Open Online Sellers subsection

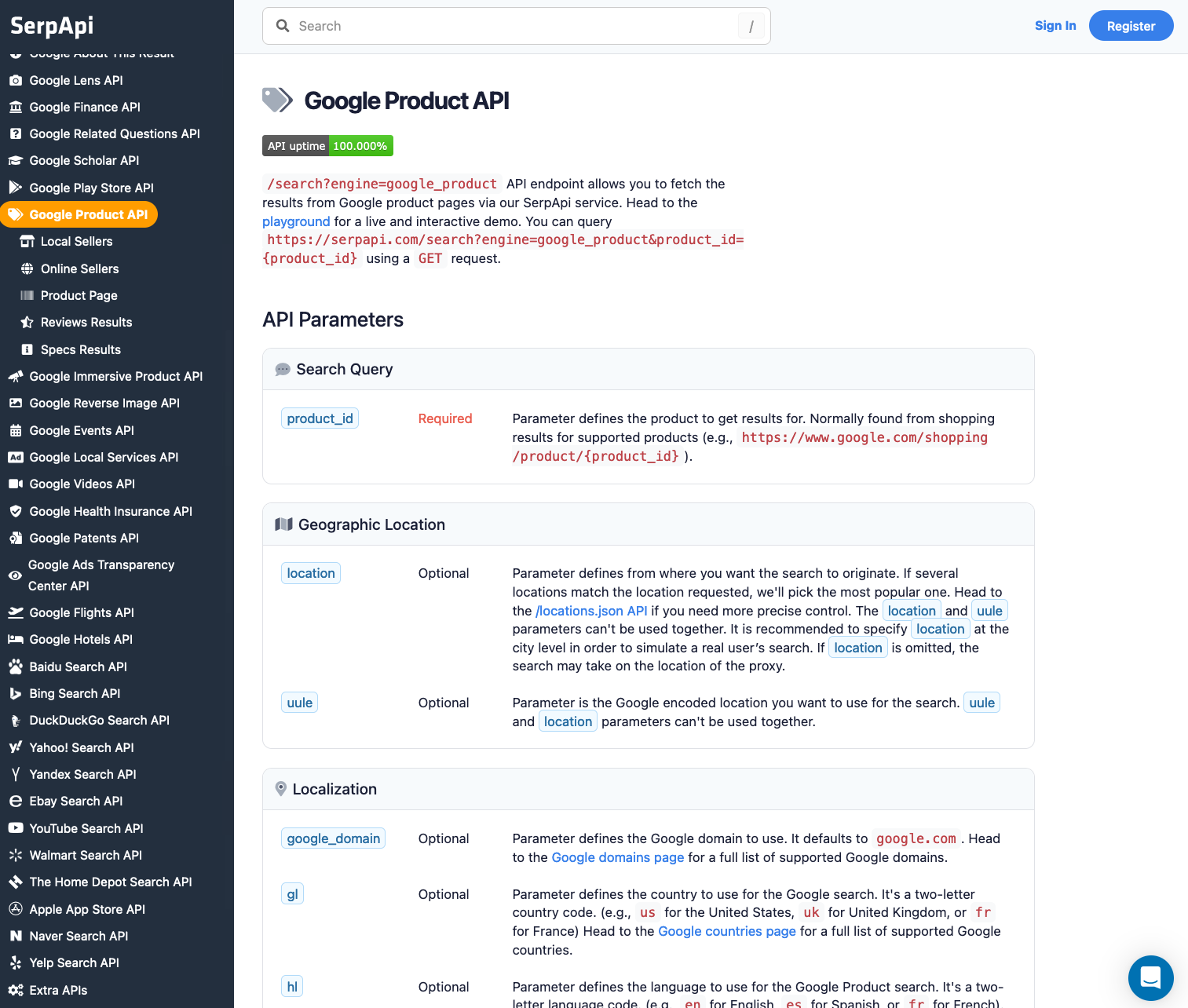click(79, 268)
